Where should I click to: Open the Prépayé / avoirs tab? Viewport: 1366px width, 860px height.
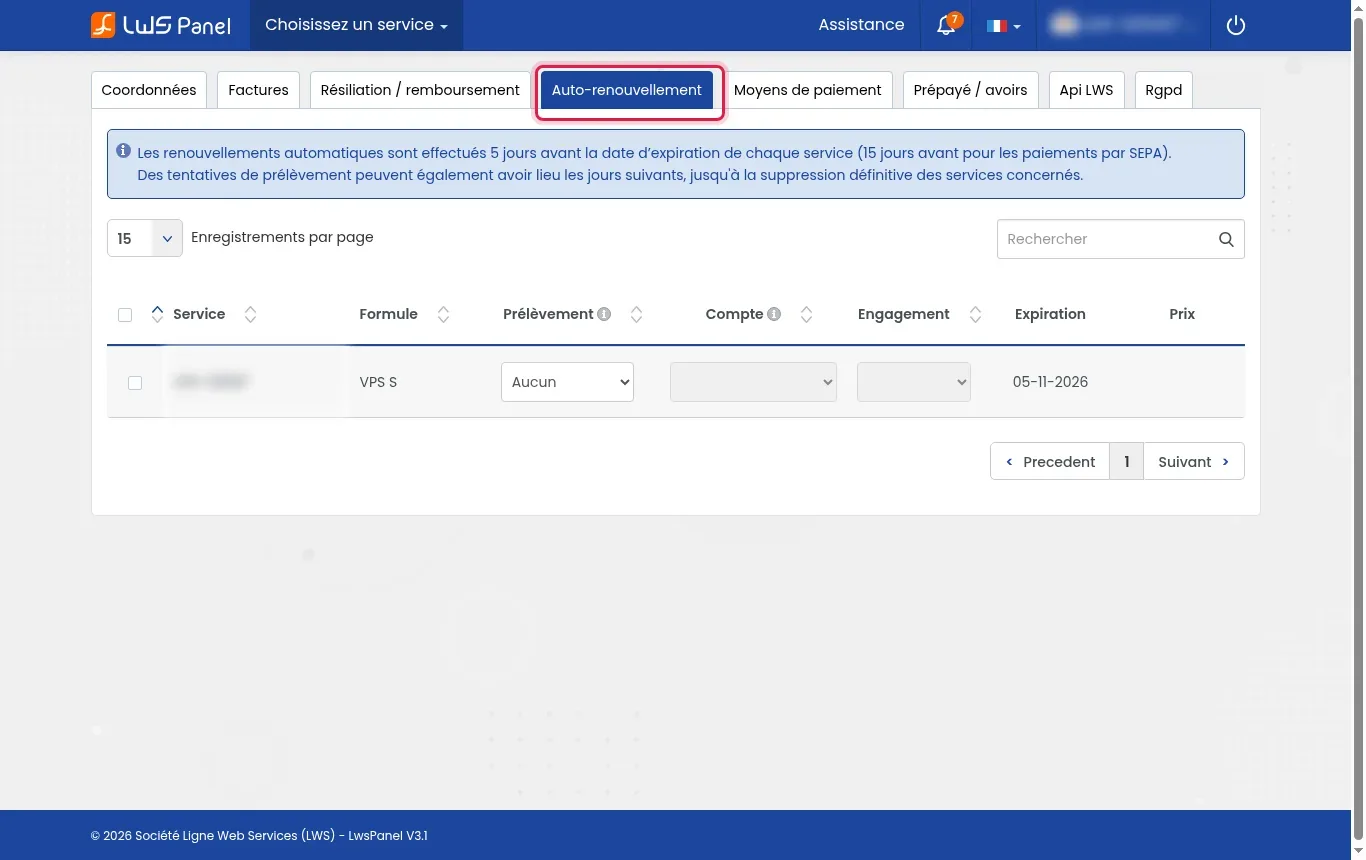pyautogui.click(x=971, y=90)
